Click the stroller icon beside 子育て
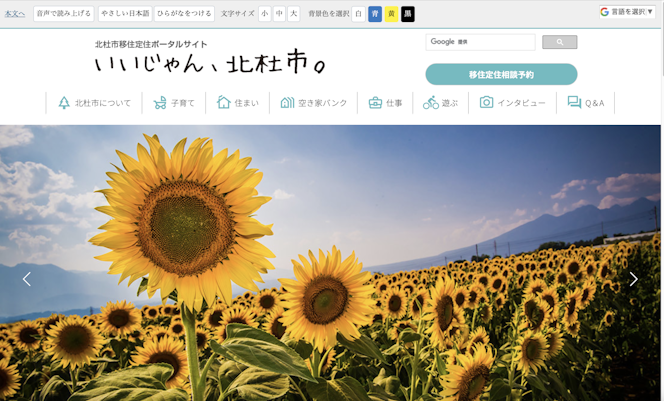This screenshot has height=401, width=664. pos(160,103)
